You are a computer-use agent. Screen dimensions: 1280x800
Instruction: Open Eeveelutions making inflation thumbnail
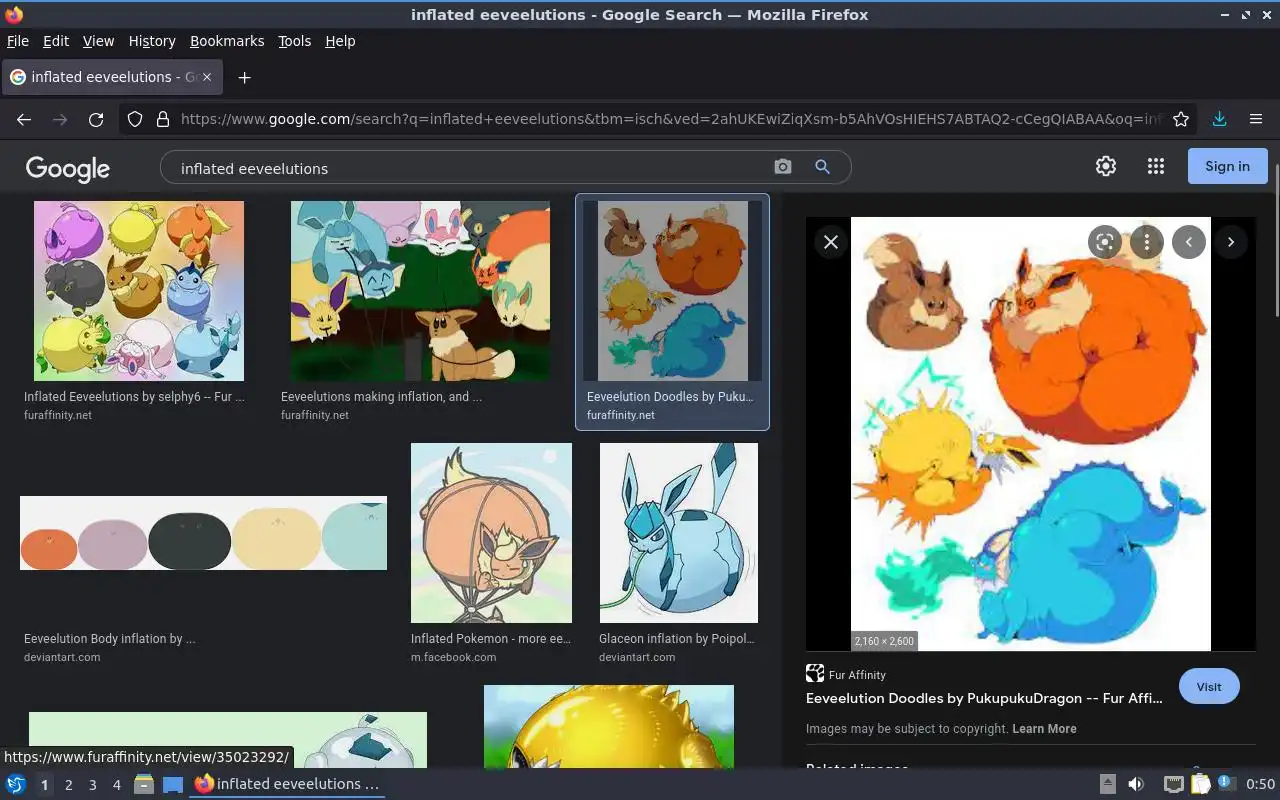click(420, 291)
